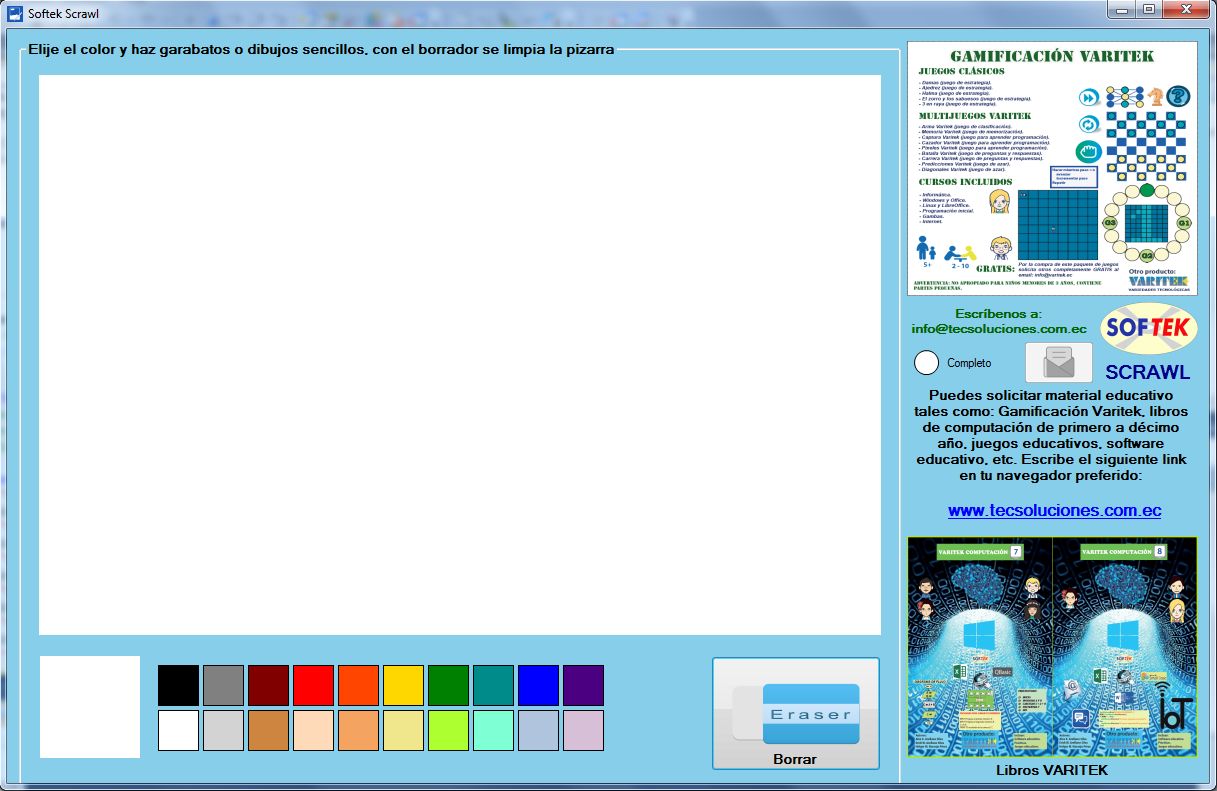Pick the light gray color swatch

[x=224, y=730]
